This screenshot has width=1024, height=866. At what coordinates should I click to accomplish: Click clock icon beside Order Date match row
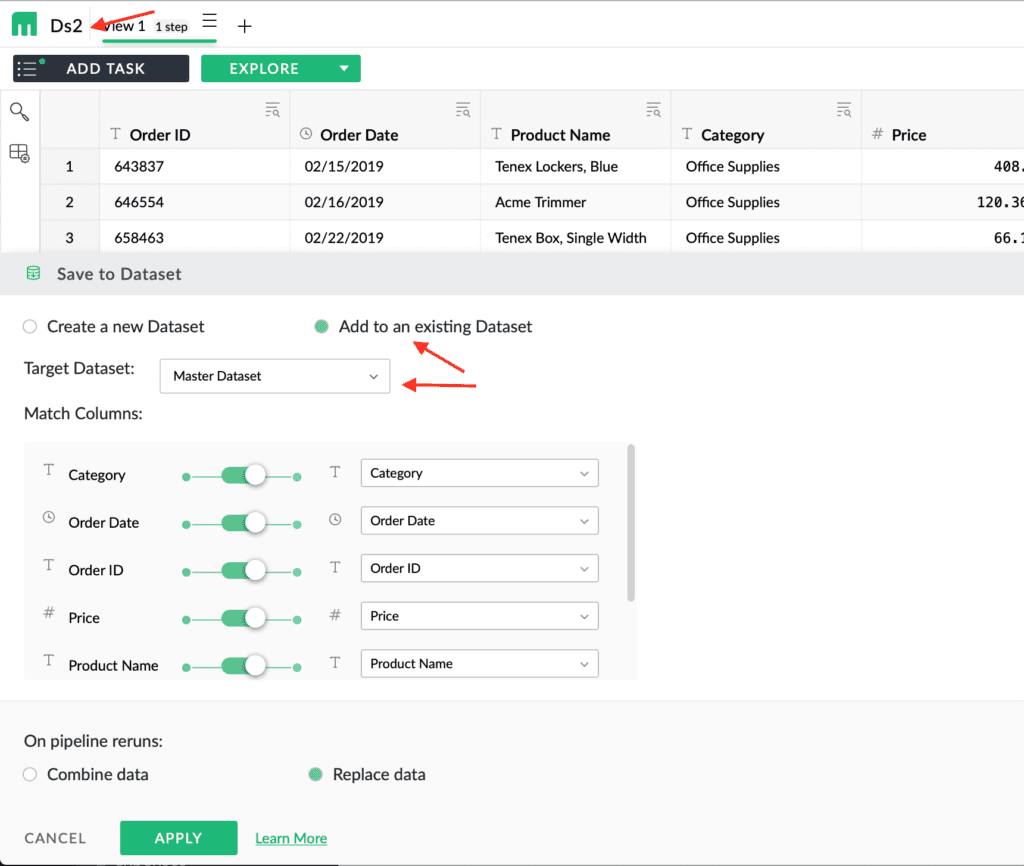pos(49,517)
